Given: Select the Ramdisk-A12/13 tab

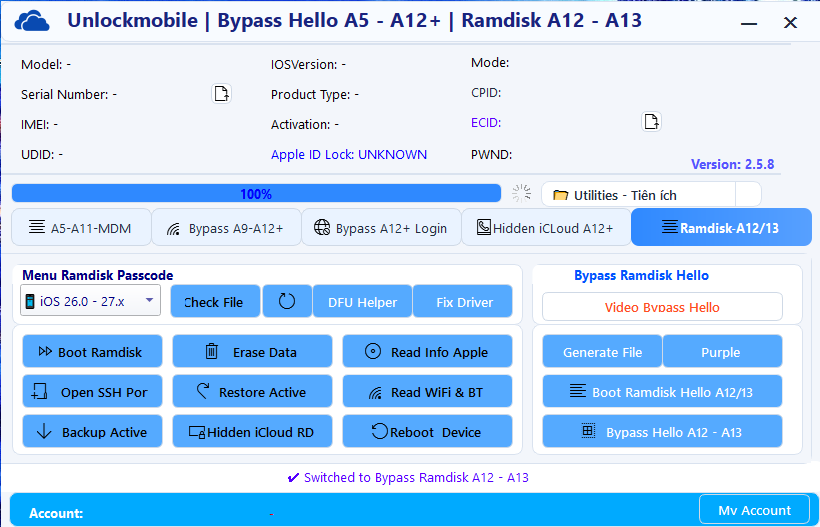Looking at the screenshot, I should [721, 227].
